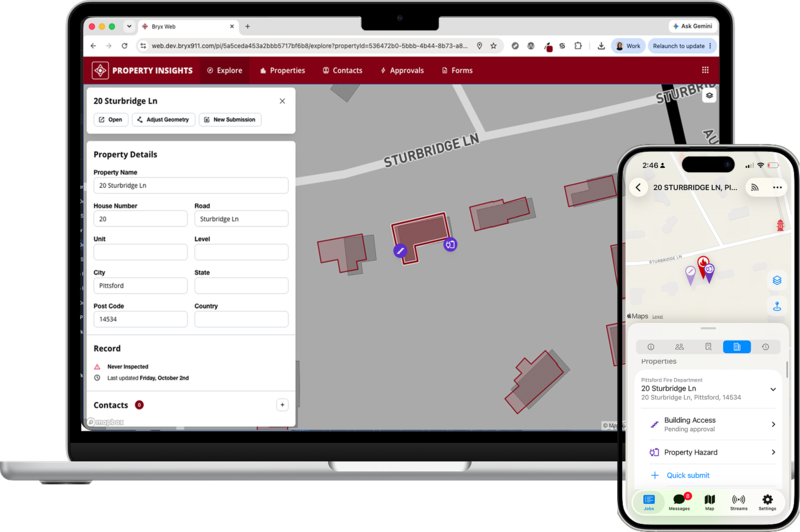Screen dimensions: 800x532
Task: Select the notes tab in phone segment bar
Action: pos(708,347)
